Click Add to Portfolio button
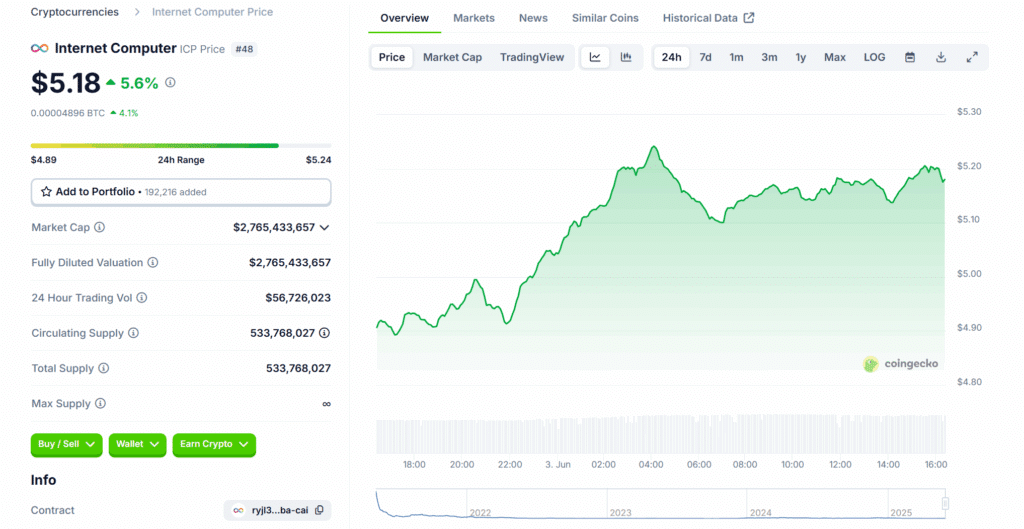This screenshot has width=1024, height=529. [x=181, y=192]
